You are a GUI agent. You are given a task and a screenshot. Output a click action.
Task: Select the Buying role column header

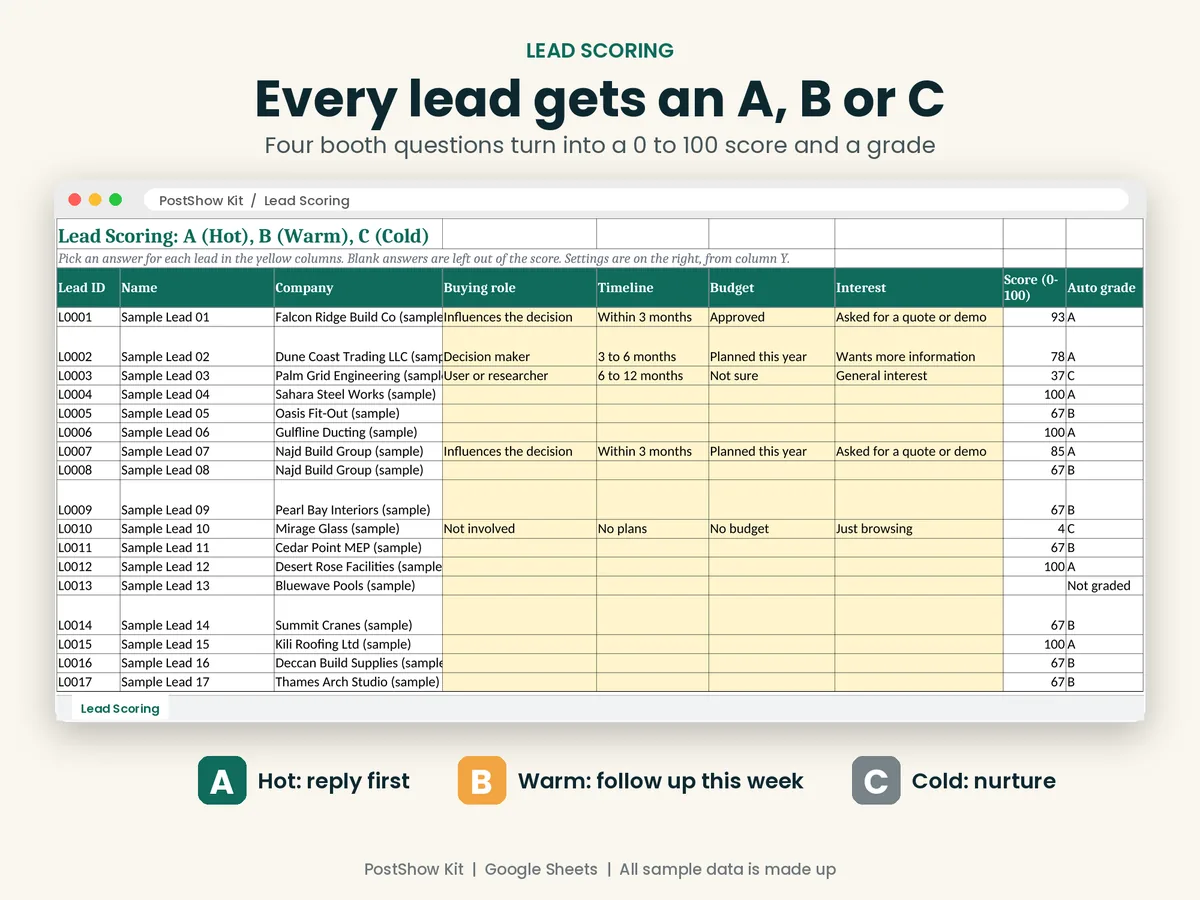pyautogui.click(x=519, y=287)
